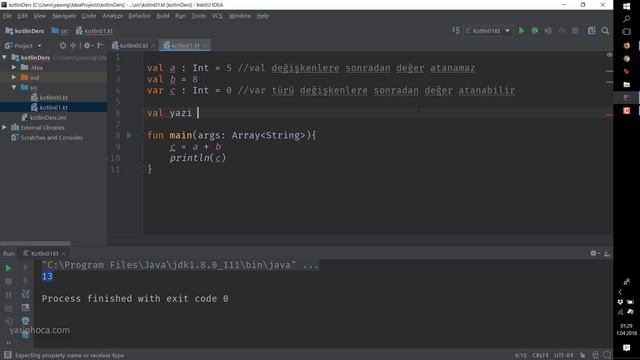
Task: Click the exit icon in Run panel
Action: (8, 321)
